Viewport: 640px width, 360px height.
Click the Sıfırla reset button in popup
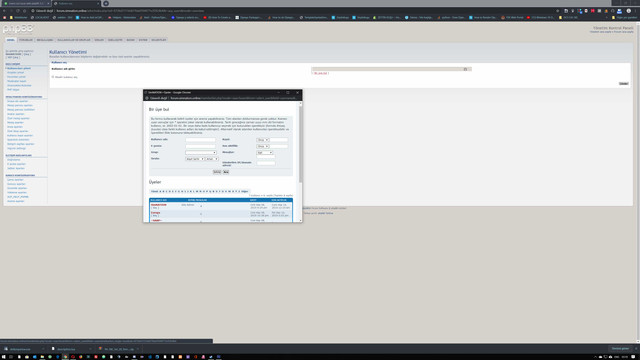click(217, 172)
